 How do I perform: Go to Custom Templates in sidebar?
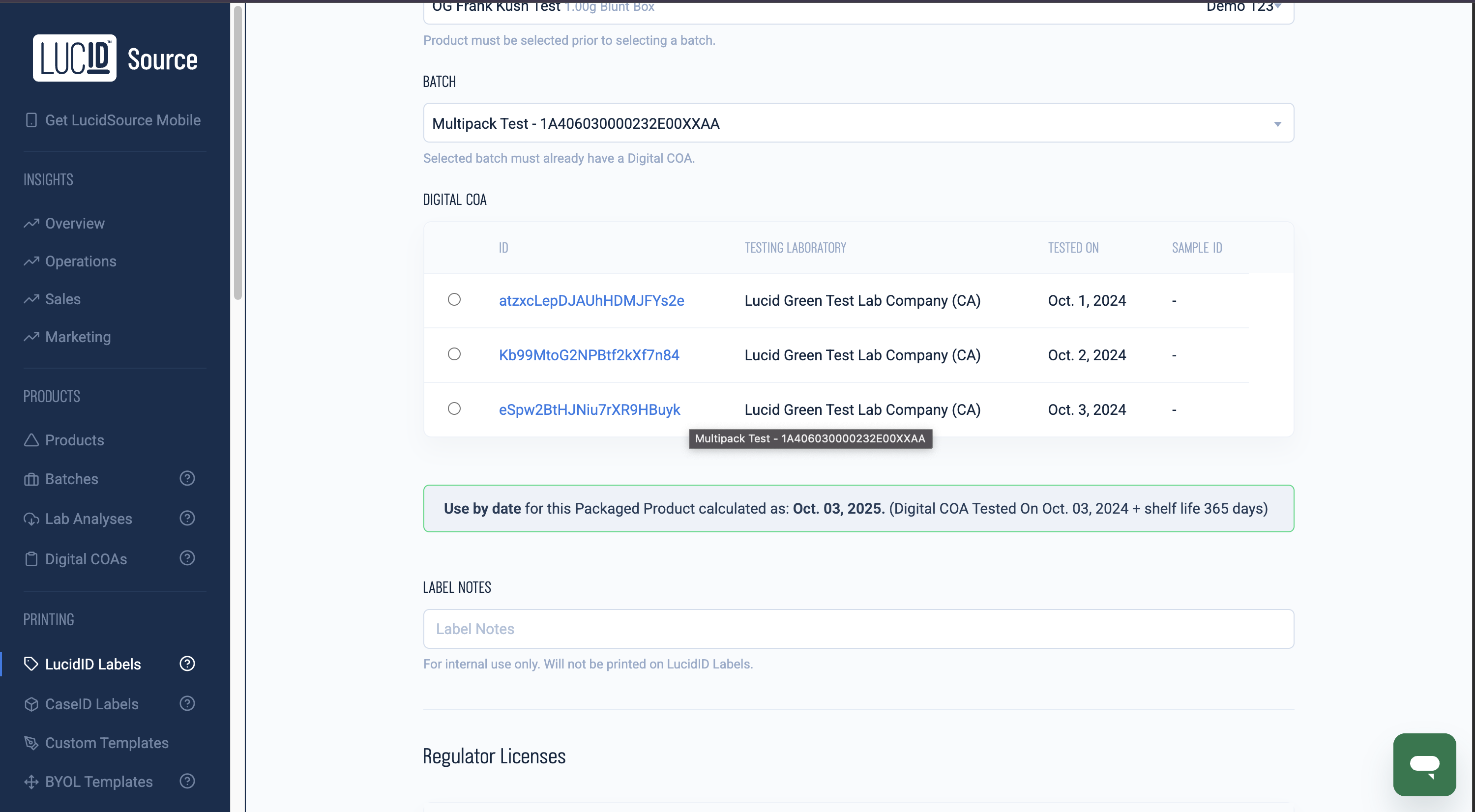tap(107, 743)
